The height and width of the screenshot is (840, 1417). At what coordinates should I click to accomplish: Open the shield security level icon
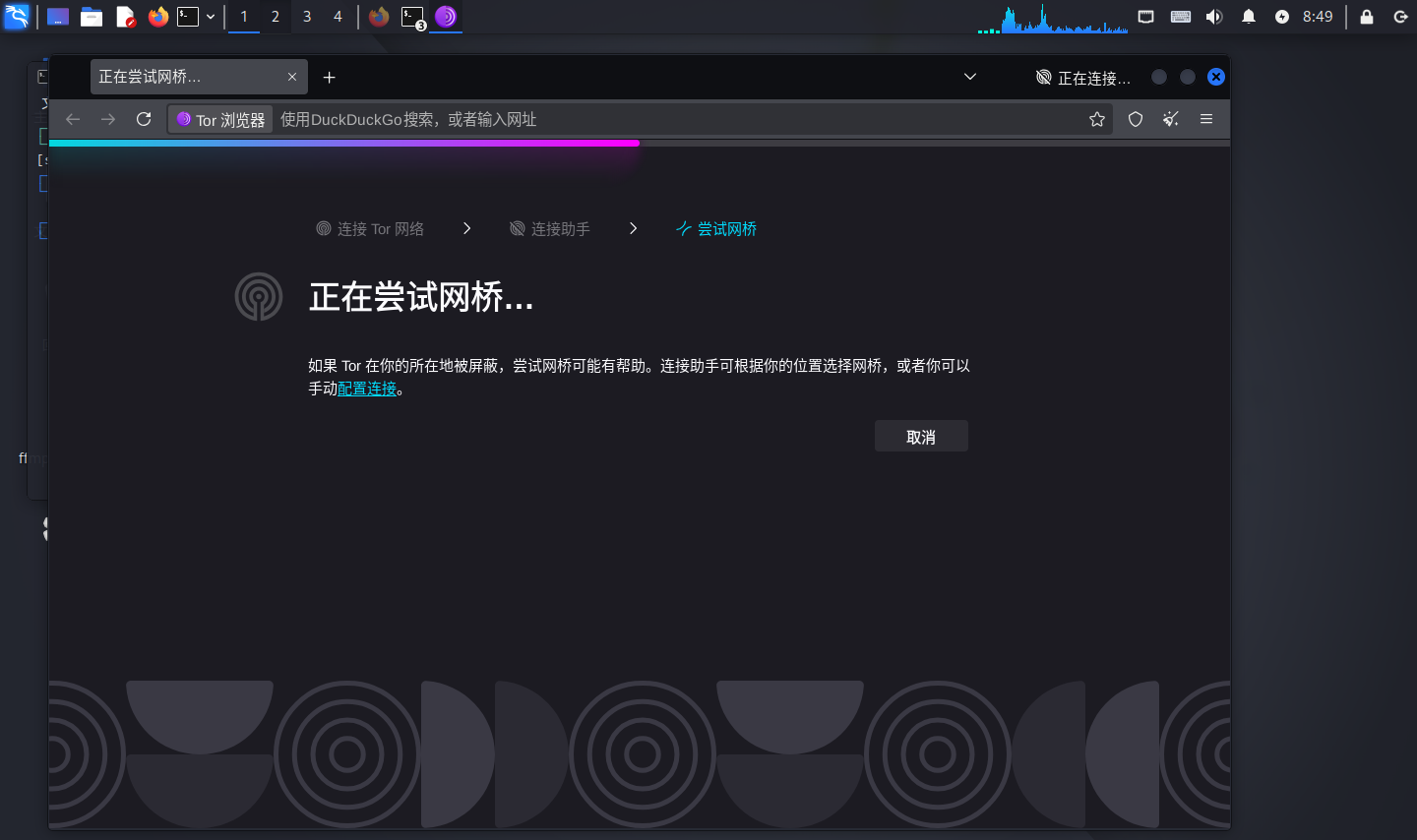click(1135, 119)
